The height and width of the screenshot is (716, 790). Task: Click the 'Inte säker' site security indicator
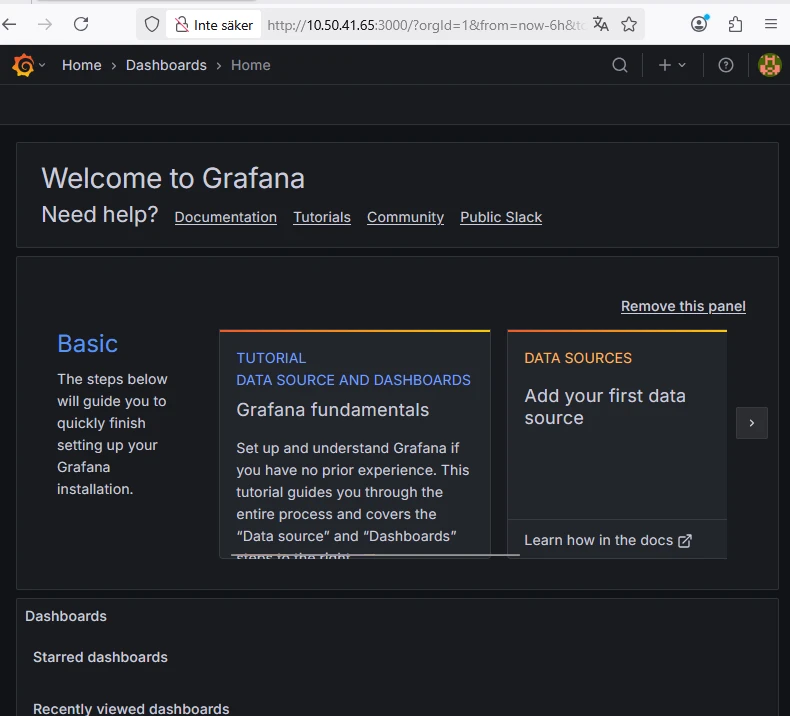(214, 25)
